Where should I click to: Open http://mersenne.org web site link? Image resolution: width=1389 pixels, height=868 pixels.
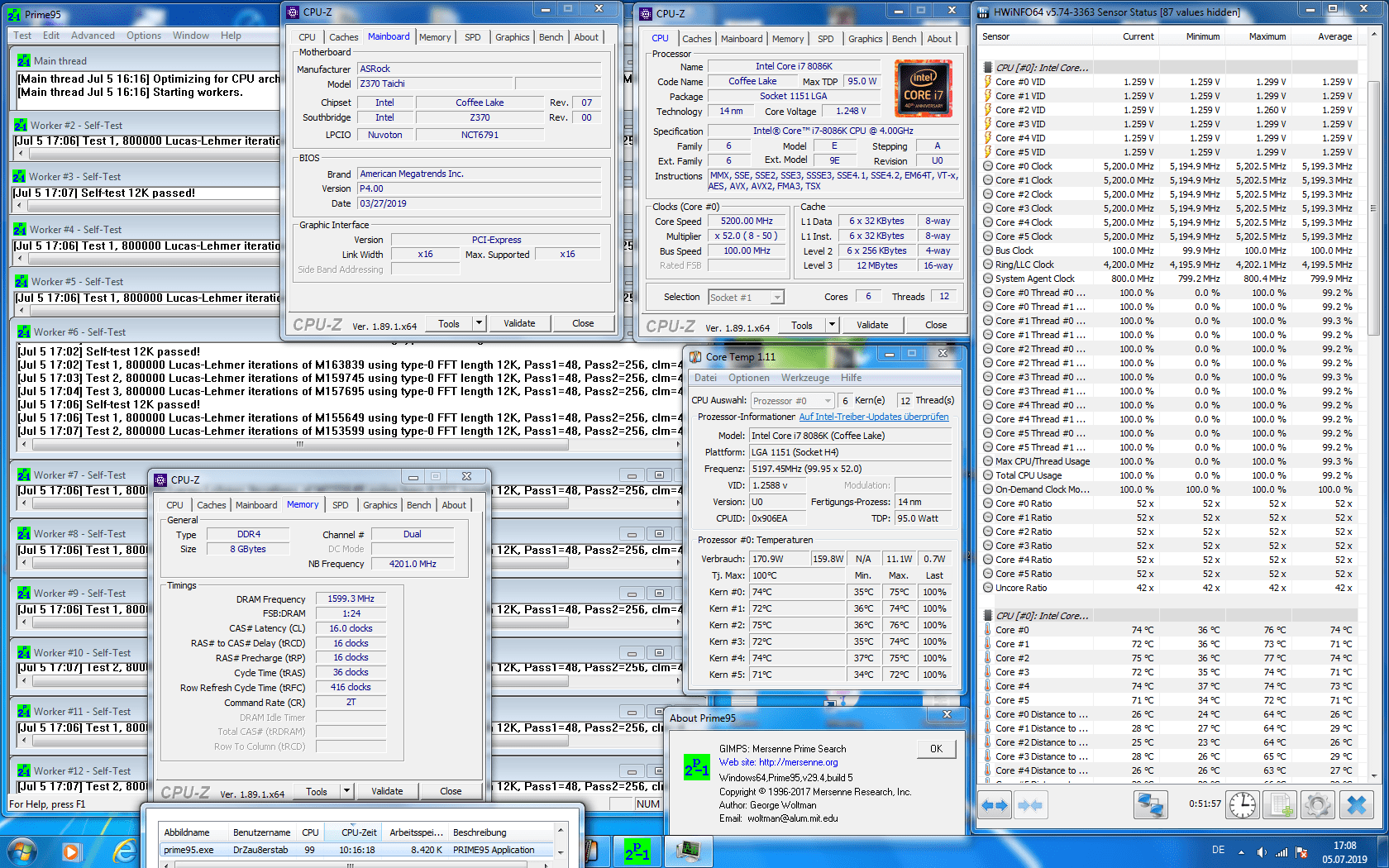[x=798, y=762]
